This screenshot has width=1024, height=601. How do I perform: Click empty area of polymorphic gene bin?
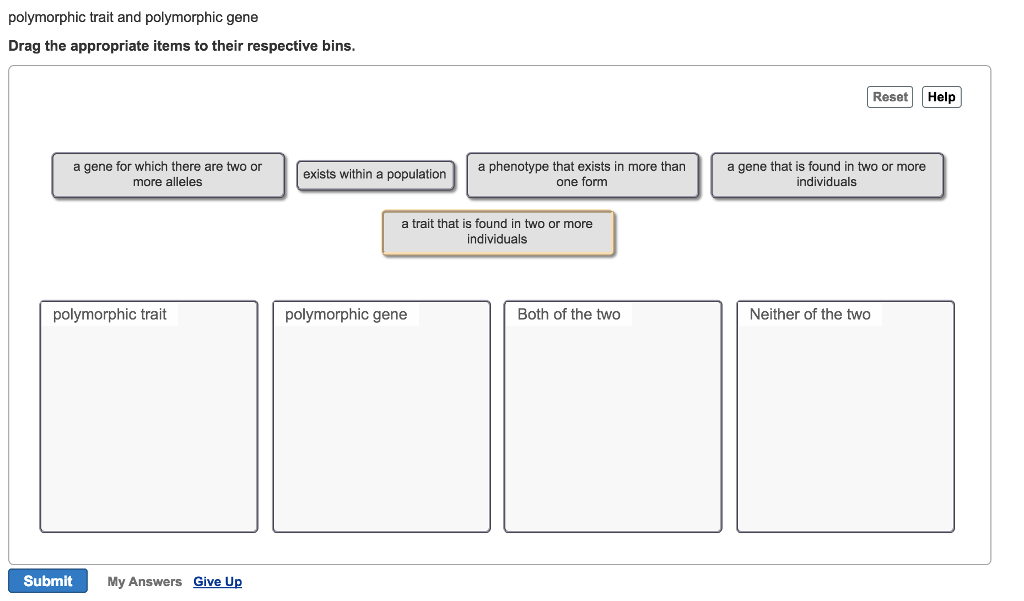381,430
